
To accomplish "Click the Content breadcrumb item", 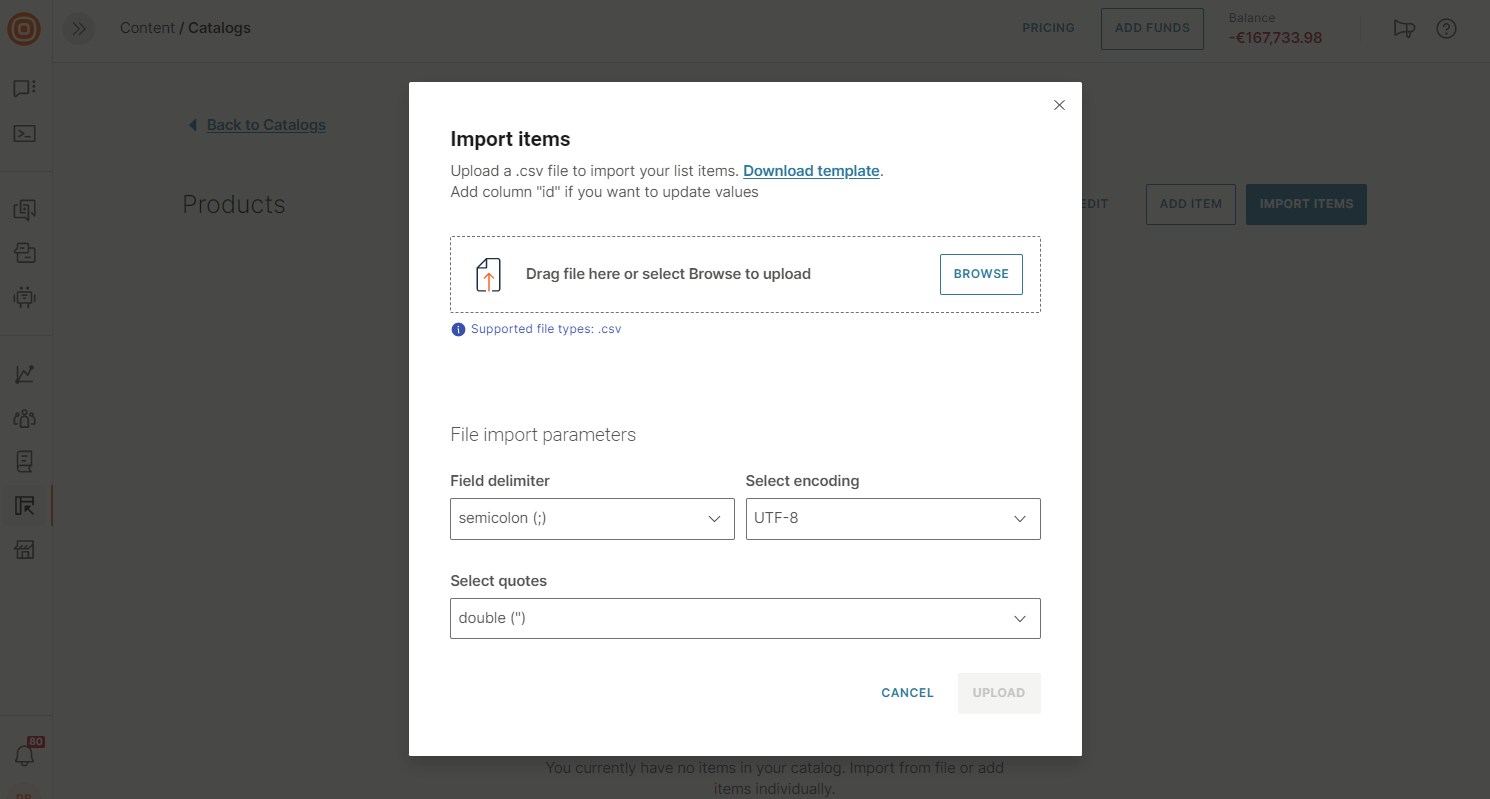I will click(147, 28).
